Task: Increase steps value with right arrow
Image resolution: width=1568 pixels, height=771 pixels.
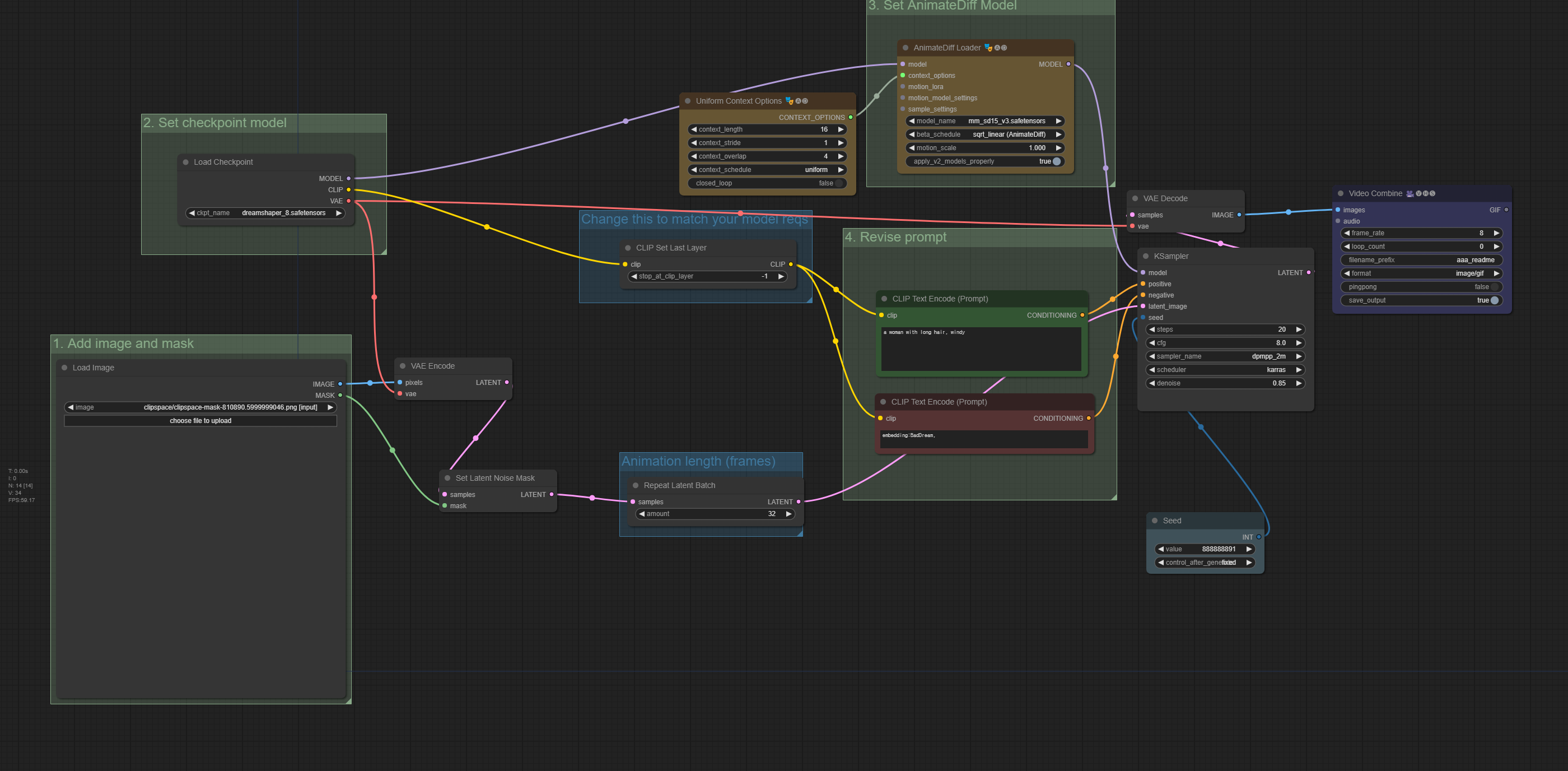Action: [1298, 329]
